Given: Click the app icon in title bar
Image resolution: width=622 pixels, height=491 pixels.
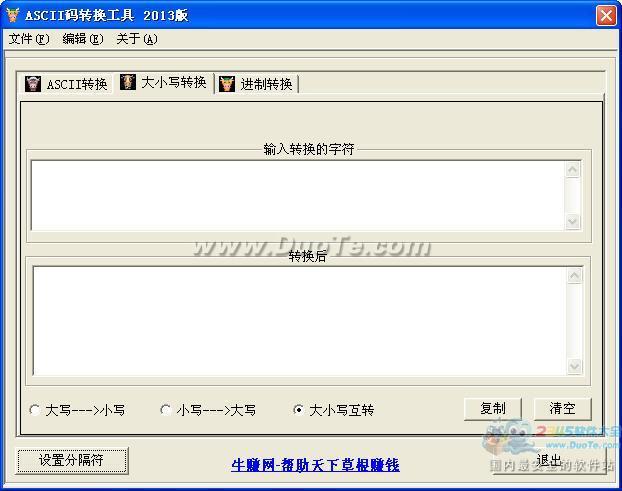Looking at the screenshot, I should [x=12, y=15].
